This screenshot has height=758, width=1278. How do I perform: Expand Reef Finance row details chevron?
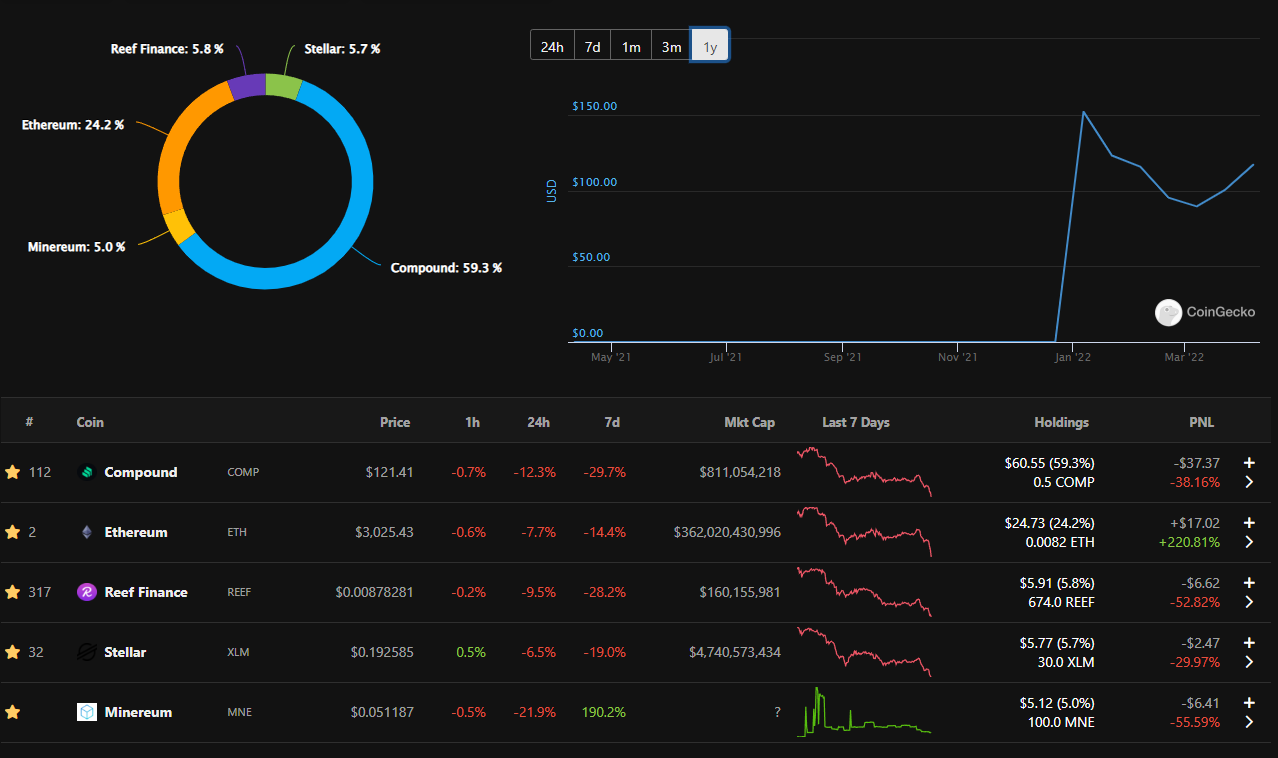(1249, 602)
